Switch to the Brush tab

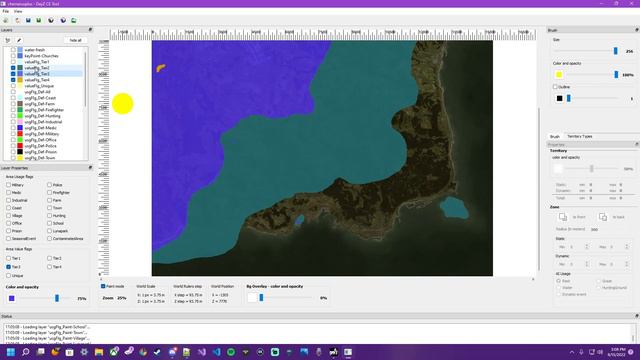(x=555, y=136)
